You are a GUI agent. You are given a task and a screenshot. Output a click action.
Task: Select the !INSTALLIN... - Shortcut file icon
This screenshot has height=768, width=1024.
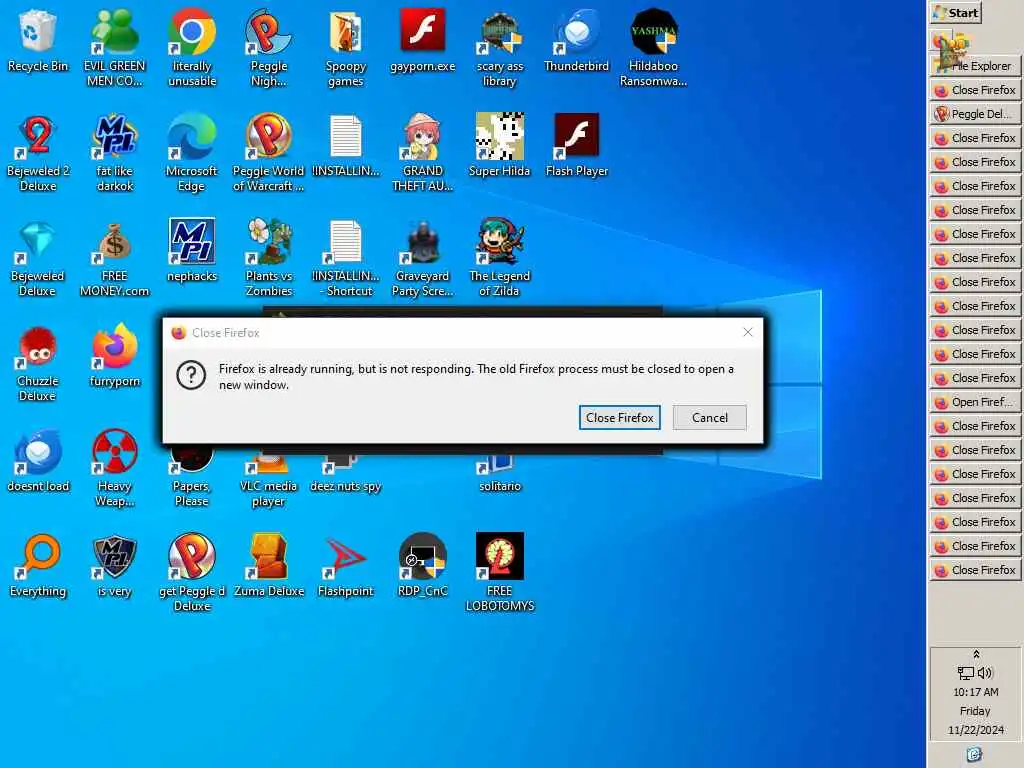[x=345, y=257]
